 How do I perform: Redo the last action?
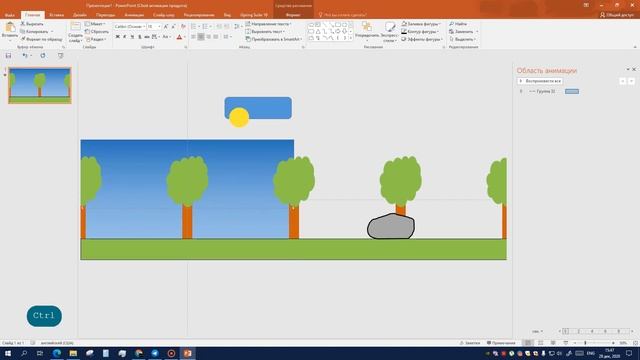coord(43,56)
